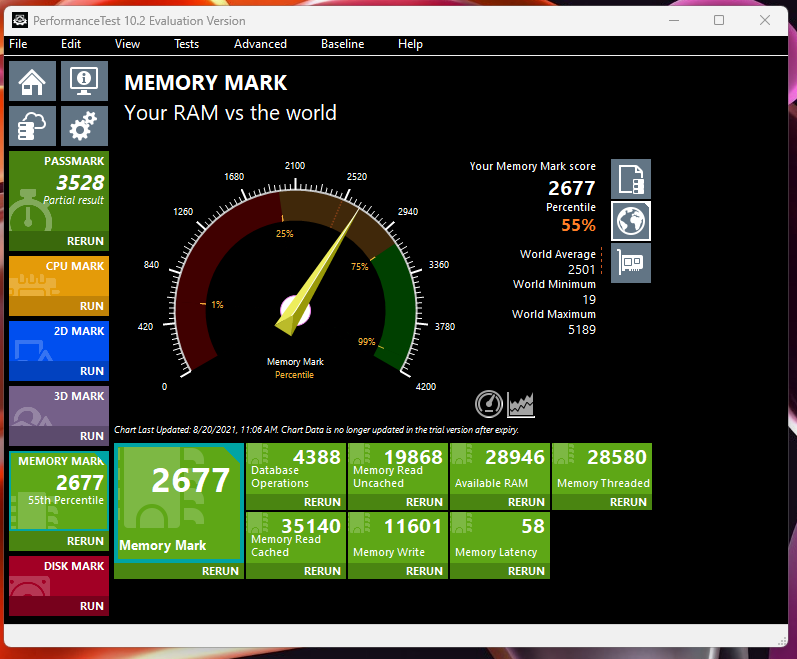Screen dimensions: 797x659
Task: Click the Memory Mark score 2677 beside gauge
Action: tap(571, 188)
